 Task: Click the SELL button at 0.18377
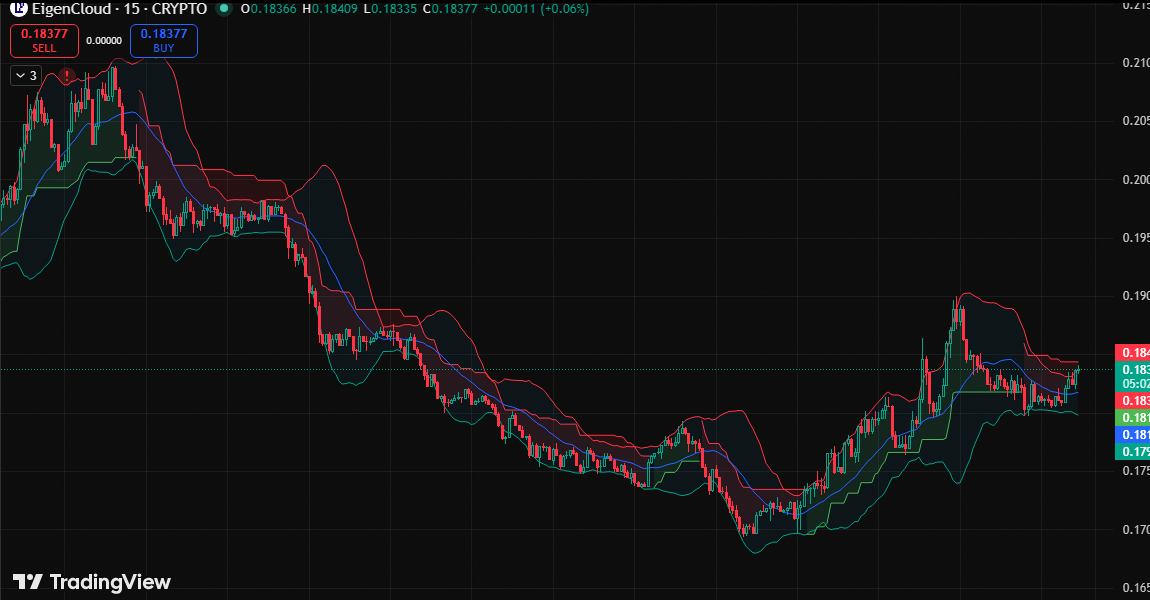click(44, 40)
